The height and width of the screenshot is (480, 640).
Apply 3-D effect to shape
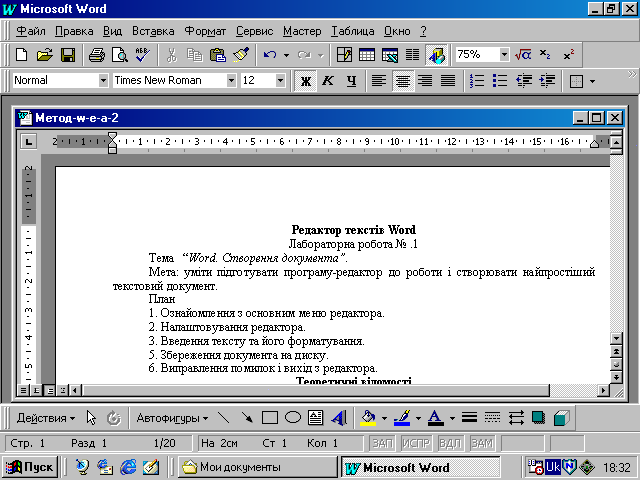(x=562, y=418)
